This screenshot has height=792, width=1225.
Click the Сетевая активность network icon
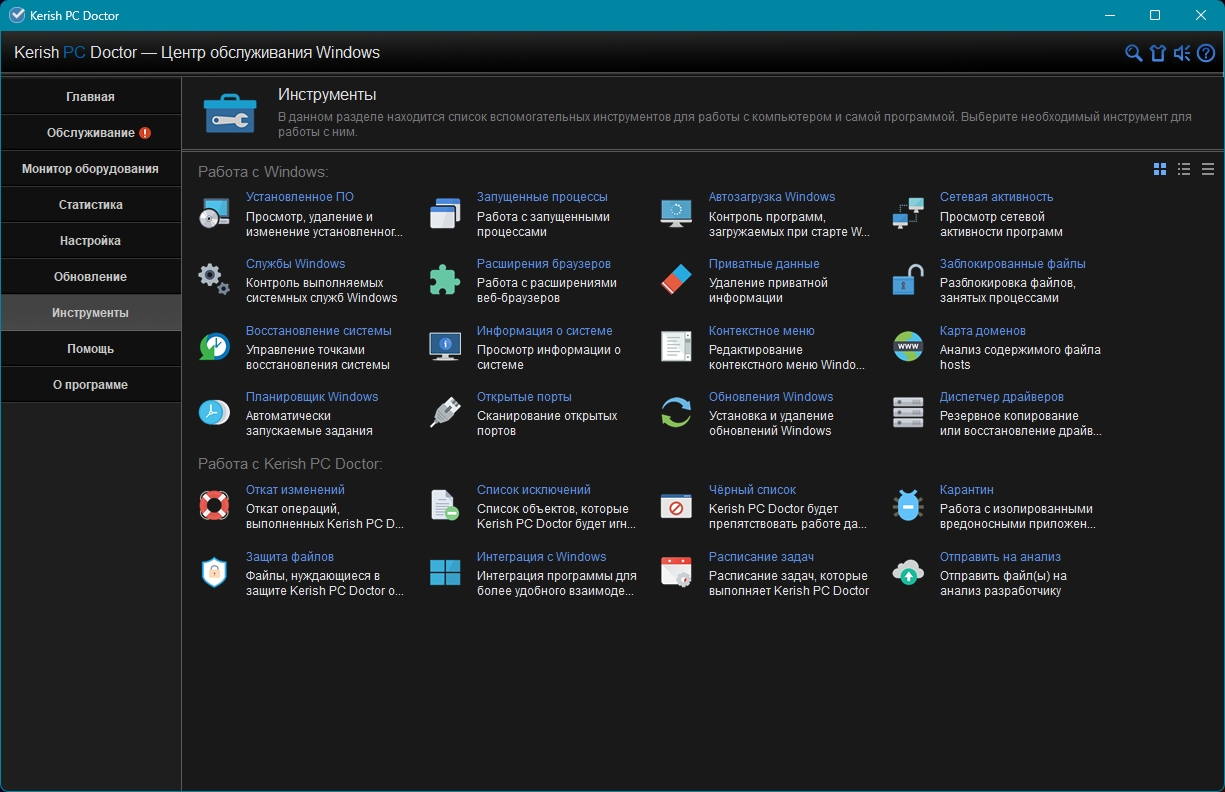tap(908, 214)
